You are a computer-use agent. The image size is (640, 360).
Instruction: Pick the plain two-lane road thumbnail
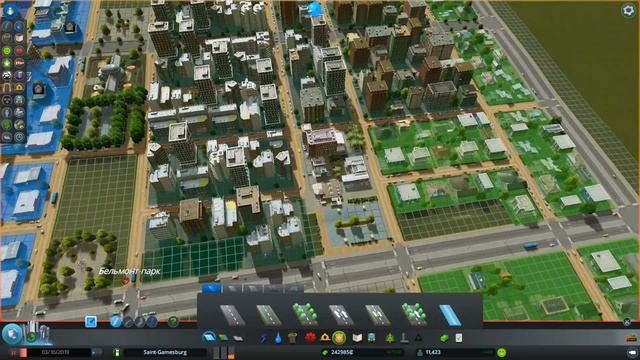coord(232,314)
